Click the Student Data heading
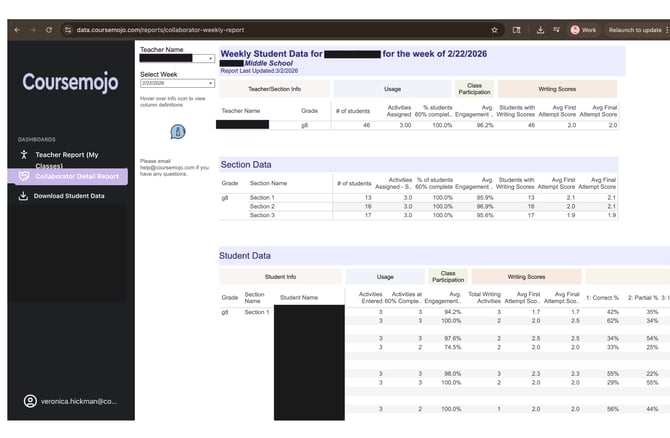 [245, 256]
